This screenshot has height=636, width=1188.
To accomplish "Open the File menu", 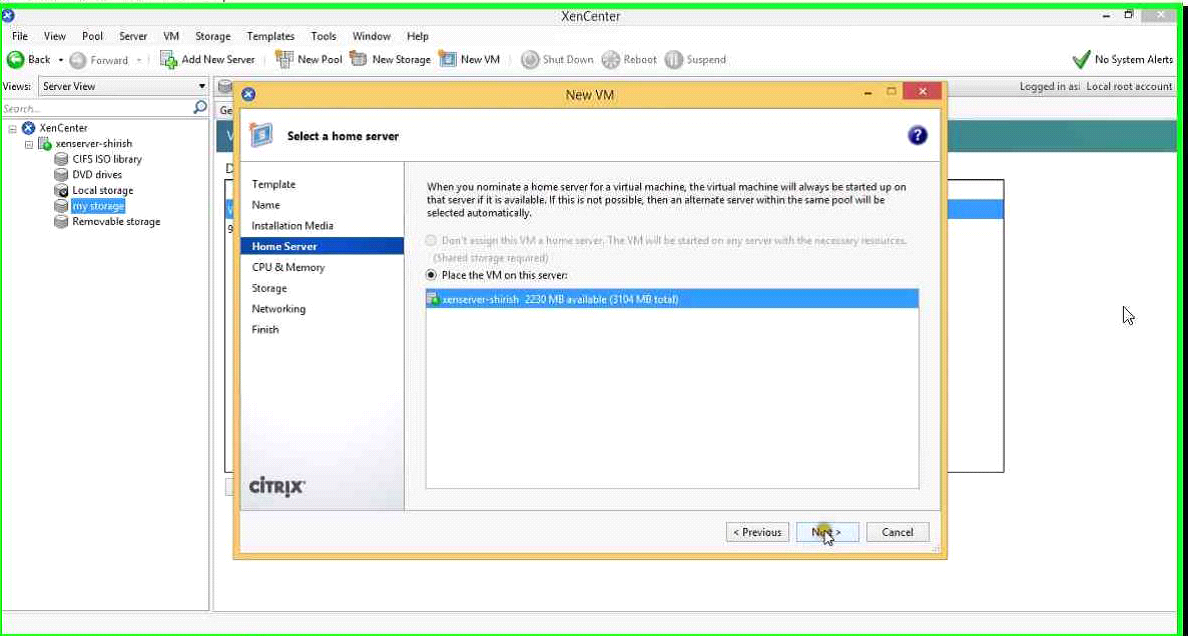I will [20, 36].
